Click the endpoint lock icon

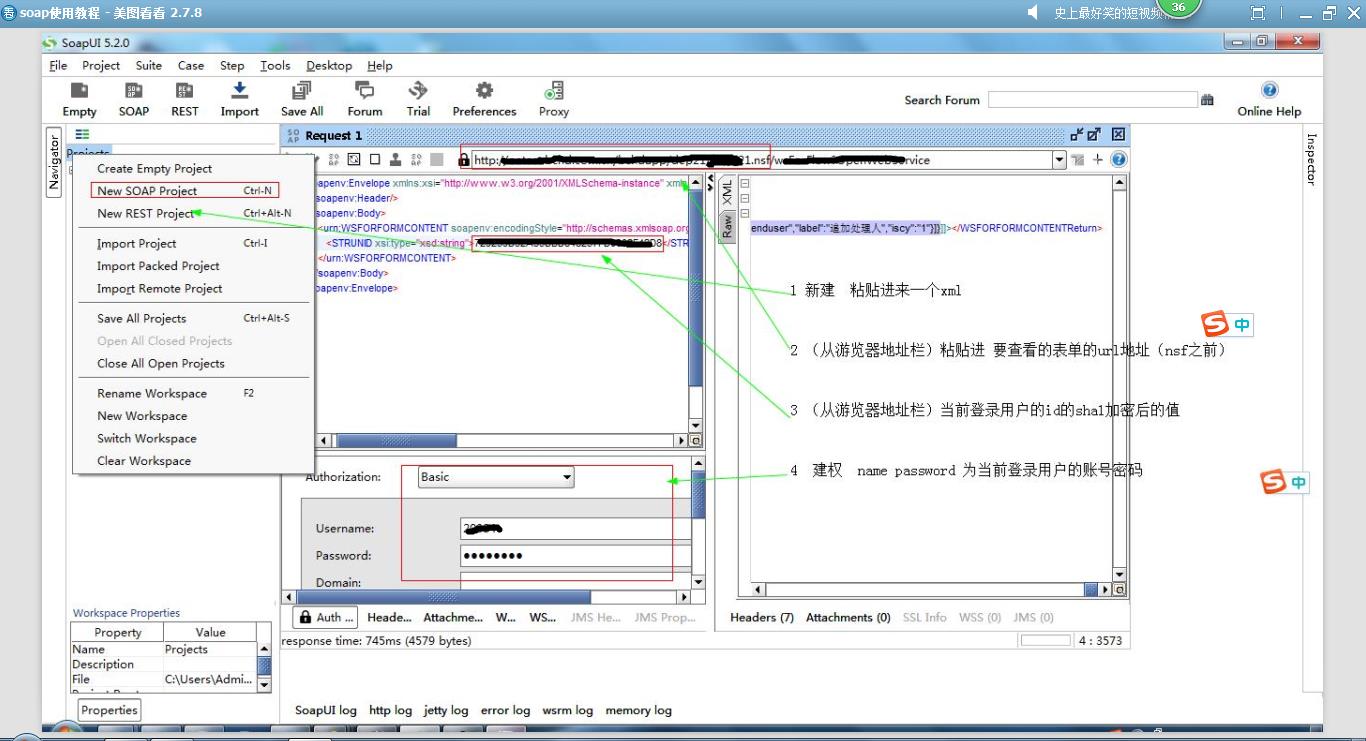464,160
